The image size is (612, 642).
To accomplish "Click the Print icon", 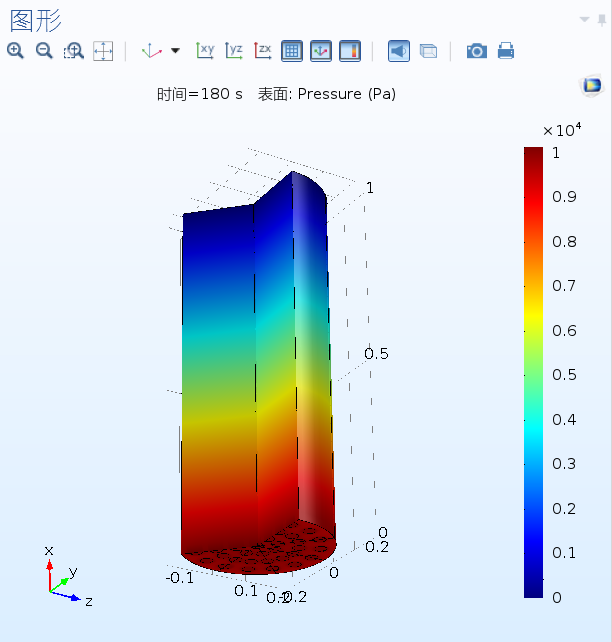I will (x=506, y=51).
